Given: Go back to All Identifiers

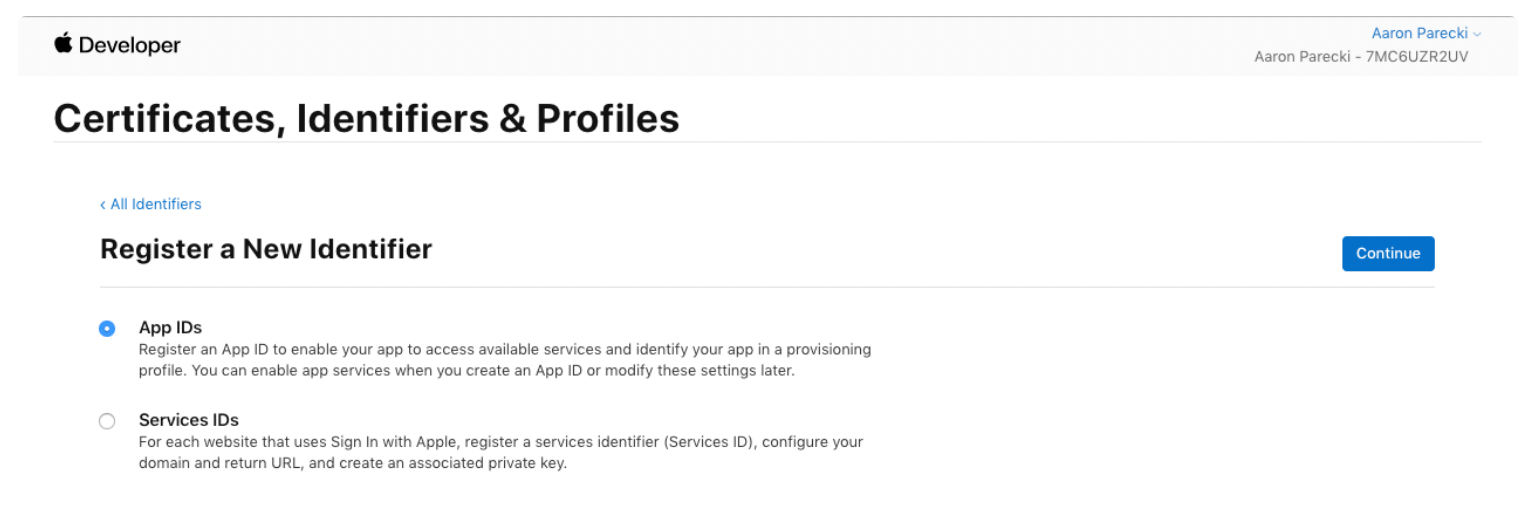Looking at the screenshot, I should pyautogui.click(x=155, y=204).
